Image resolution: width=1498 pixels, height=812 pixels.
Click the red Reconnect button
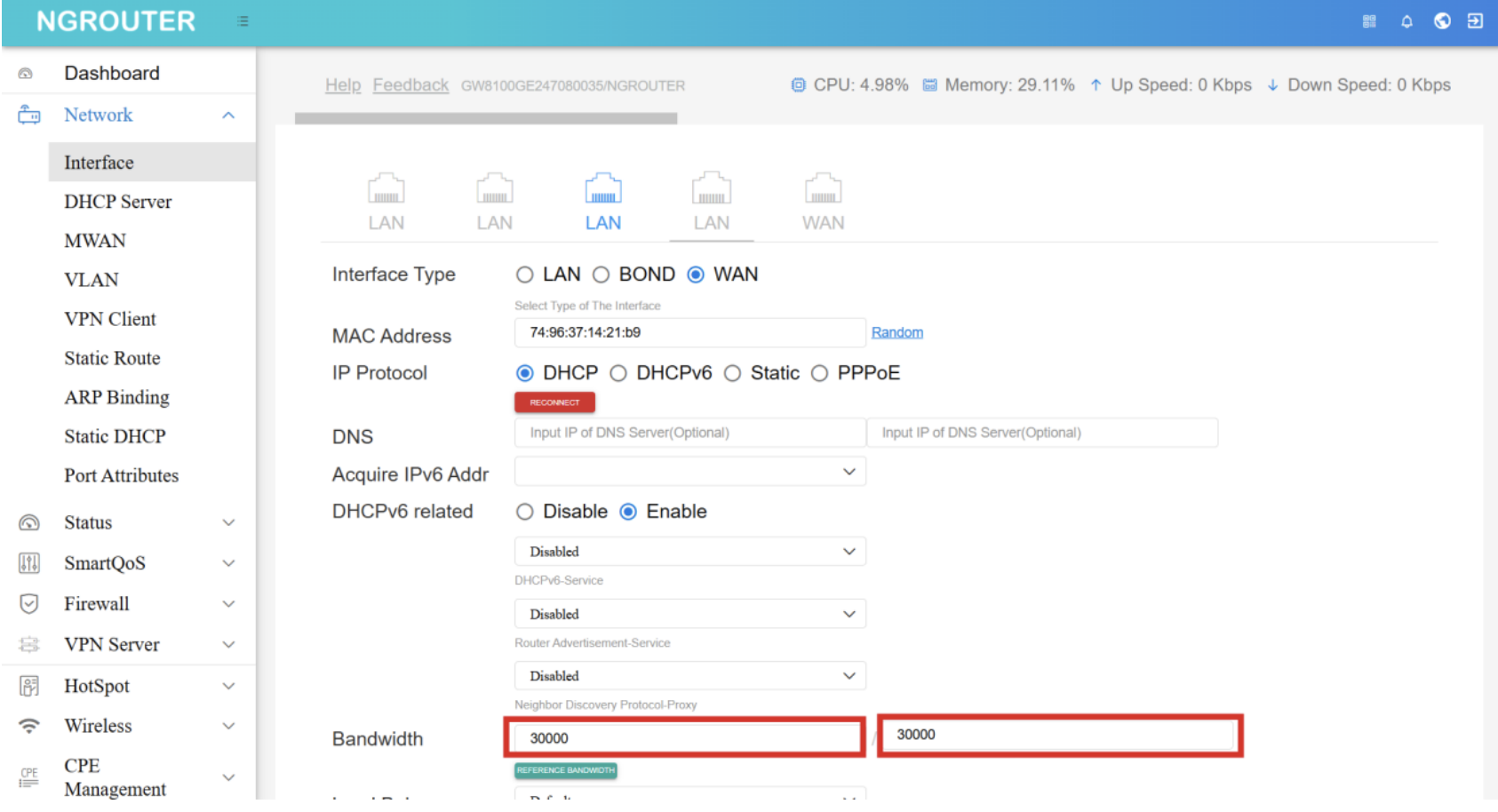pyautogui.click(x=554, y=402)
